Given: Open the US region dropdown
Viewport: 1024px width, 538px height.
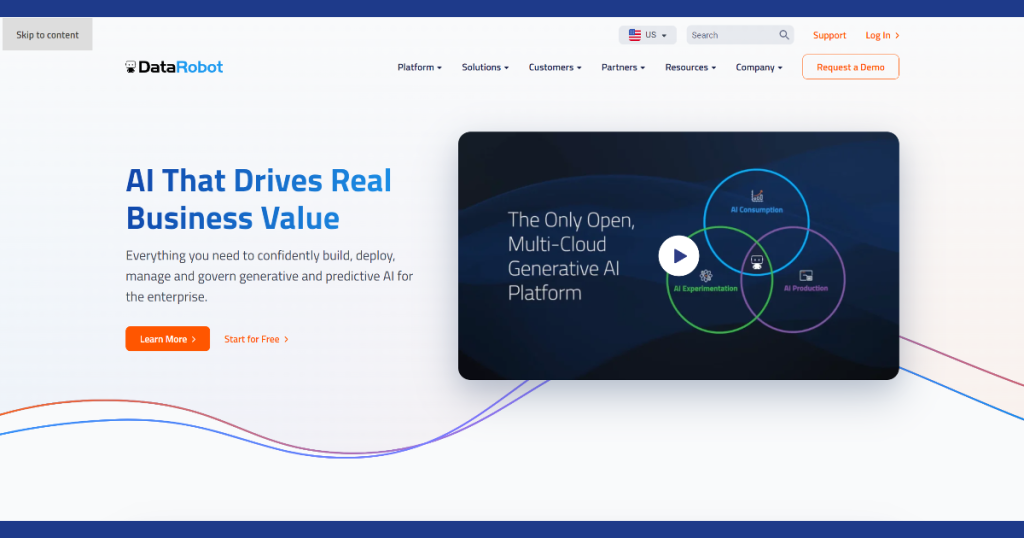Looking at the screenshot, I should [647, 35].
